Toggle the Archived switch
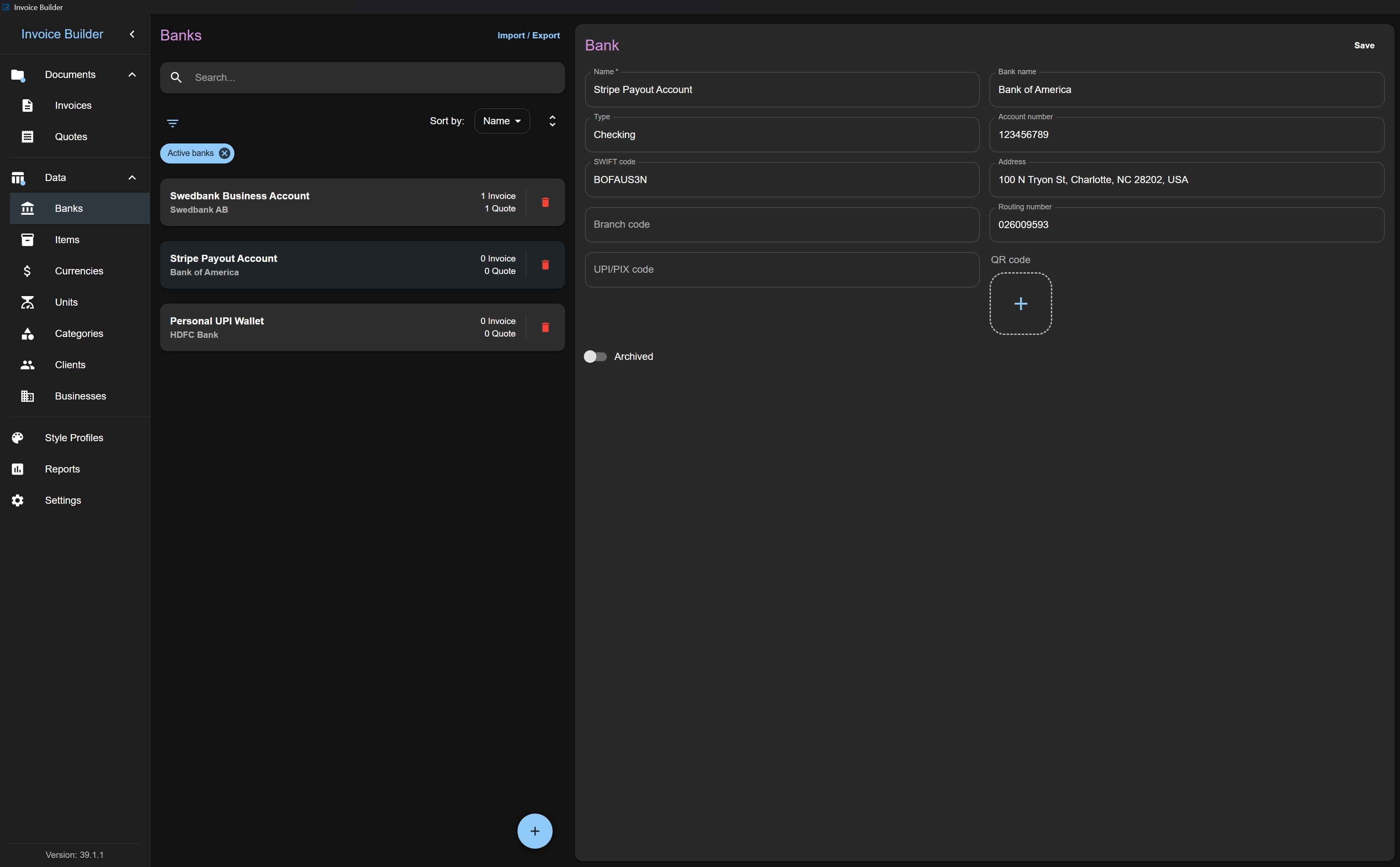Viewport: 1400px width, 867px height. coord(595,357)
